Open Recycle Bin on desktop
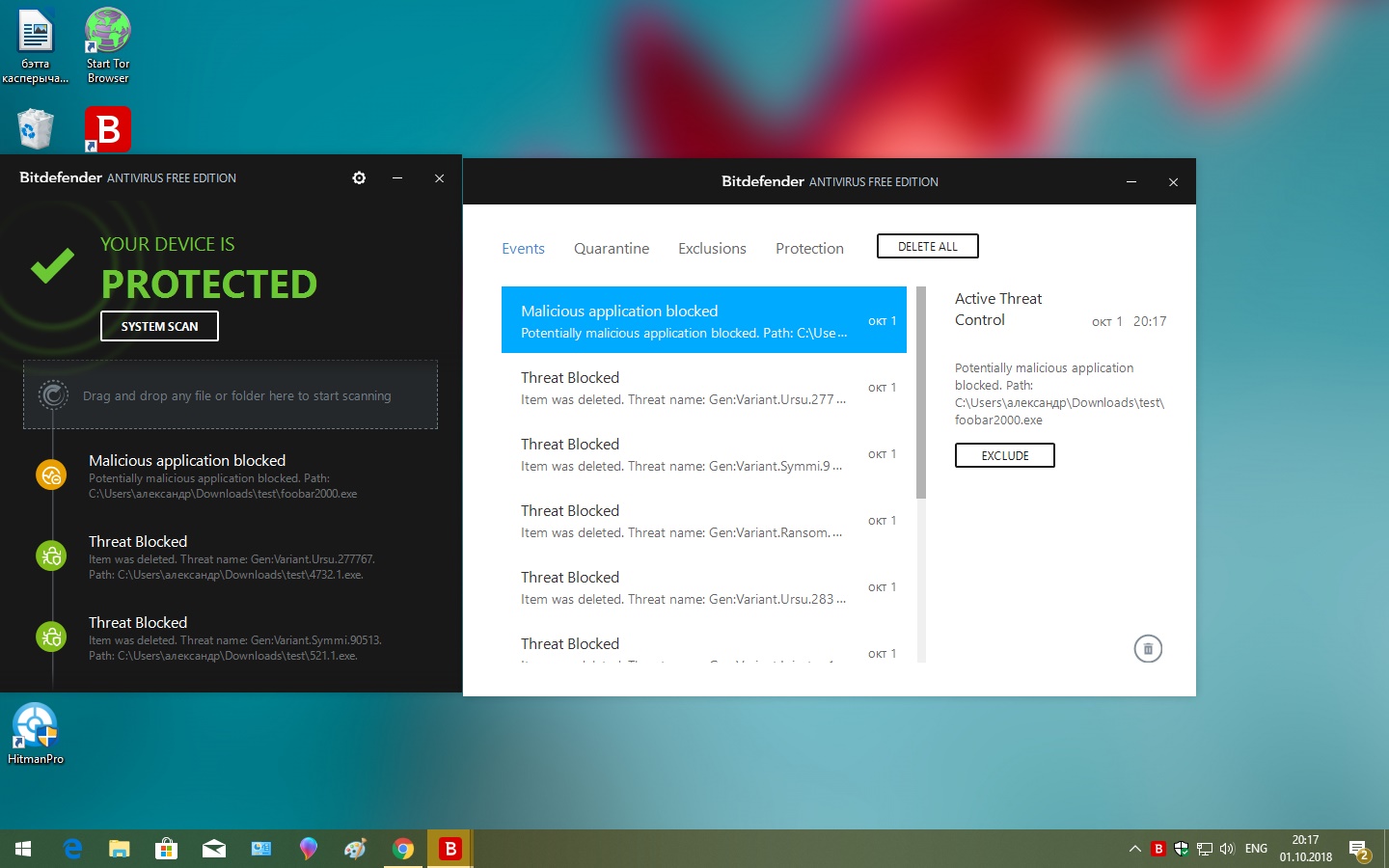The image size is (1389, 868). [36, 129]
